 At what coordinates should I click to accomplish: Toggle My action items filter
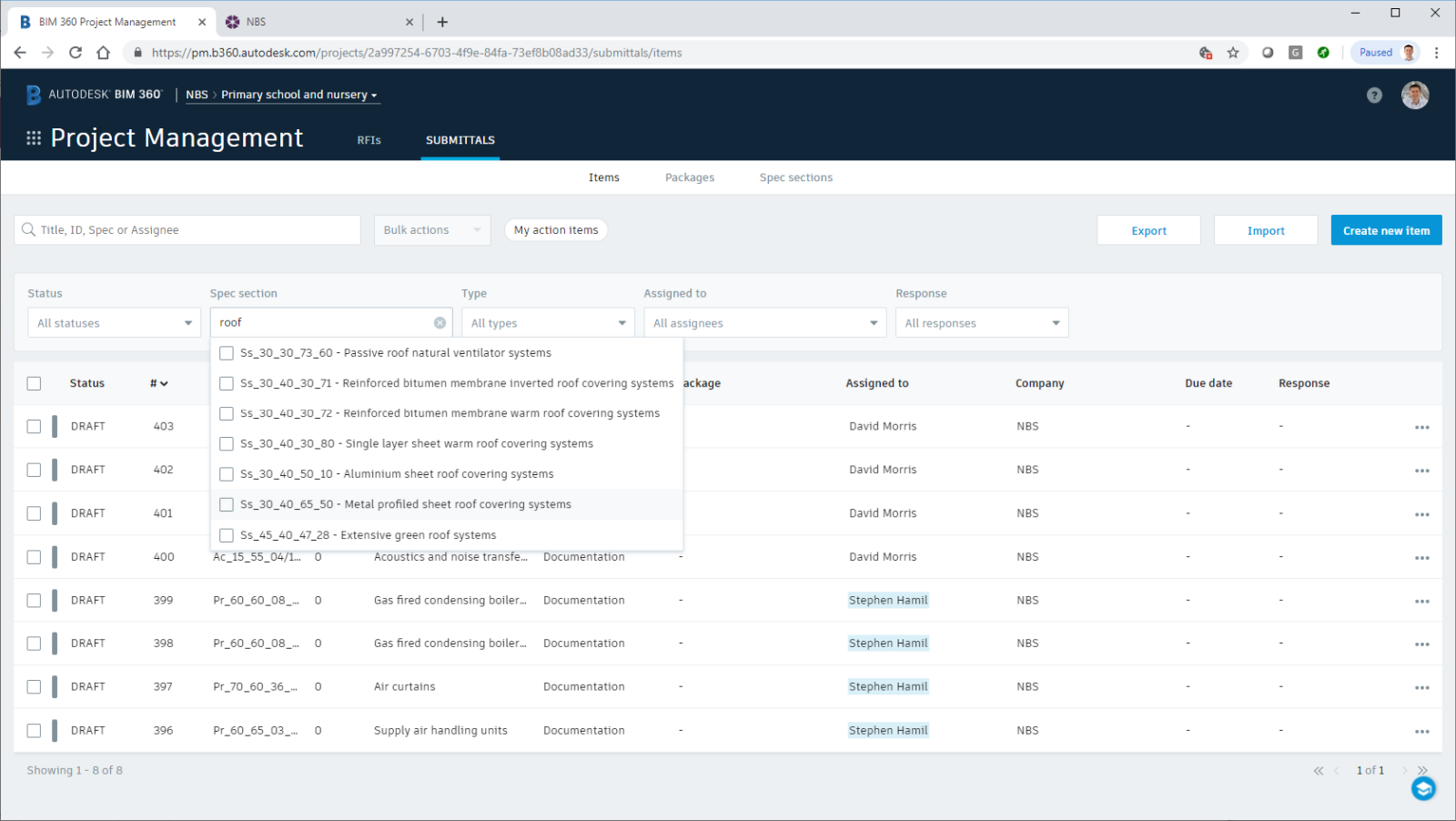[x=556, y=230]
